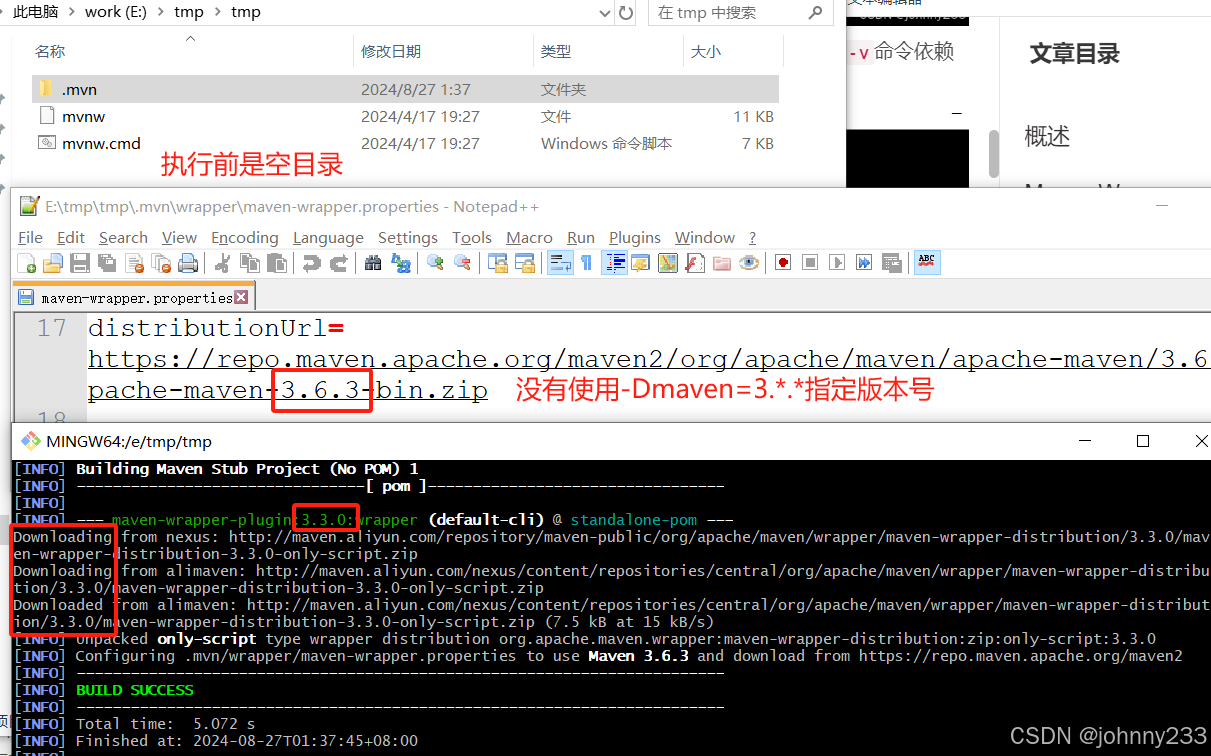Open the Find dialog via toolbar binoculars icon
Image resolution: width=1211 pixels, height=756 pixels.
(x=373, y=262)
